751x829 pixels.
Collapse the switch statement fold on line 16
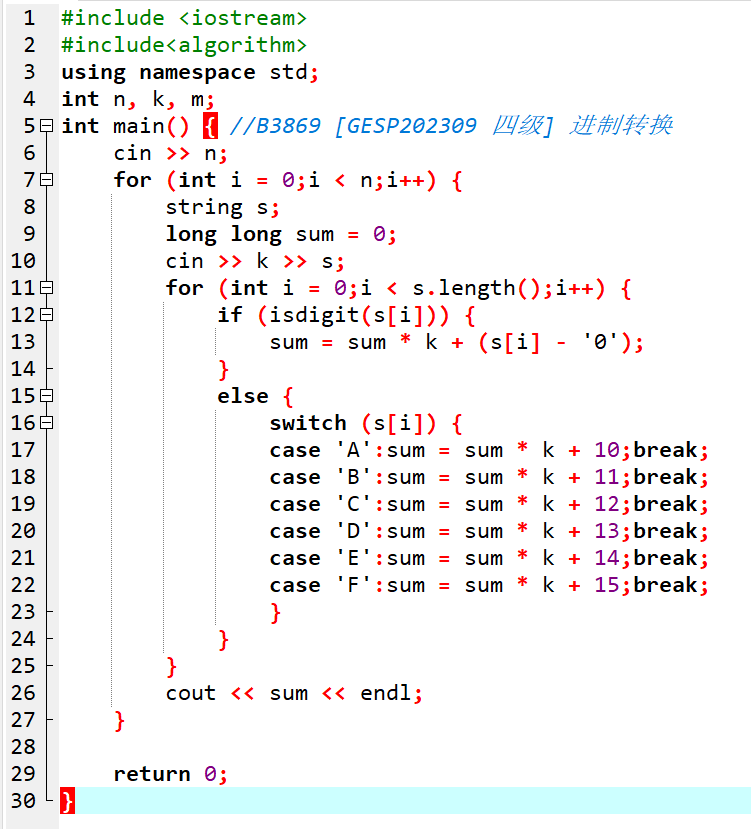click(46, 423)
